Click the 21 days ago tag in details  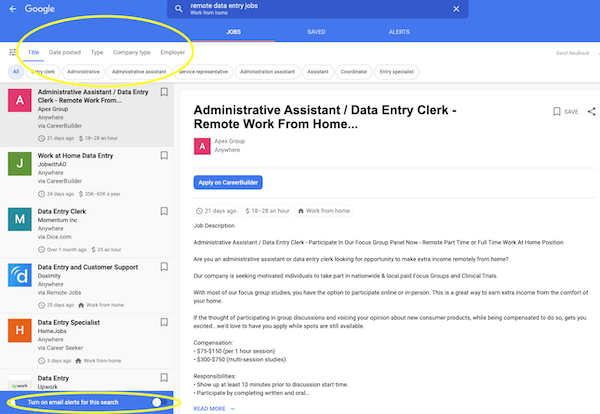(216, 211)
